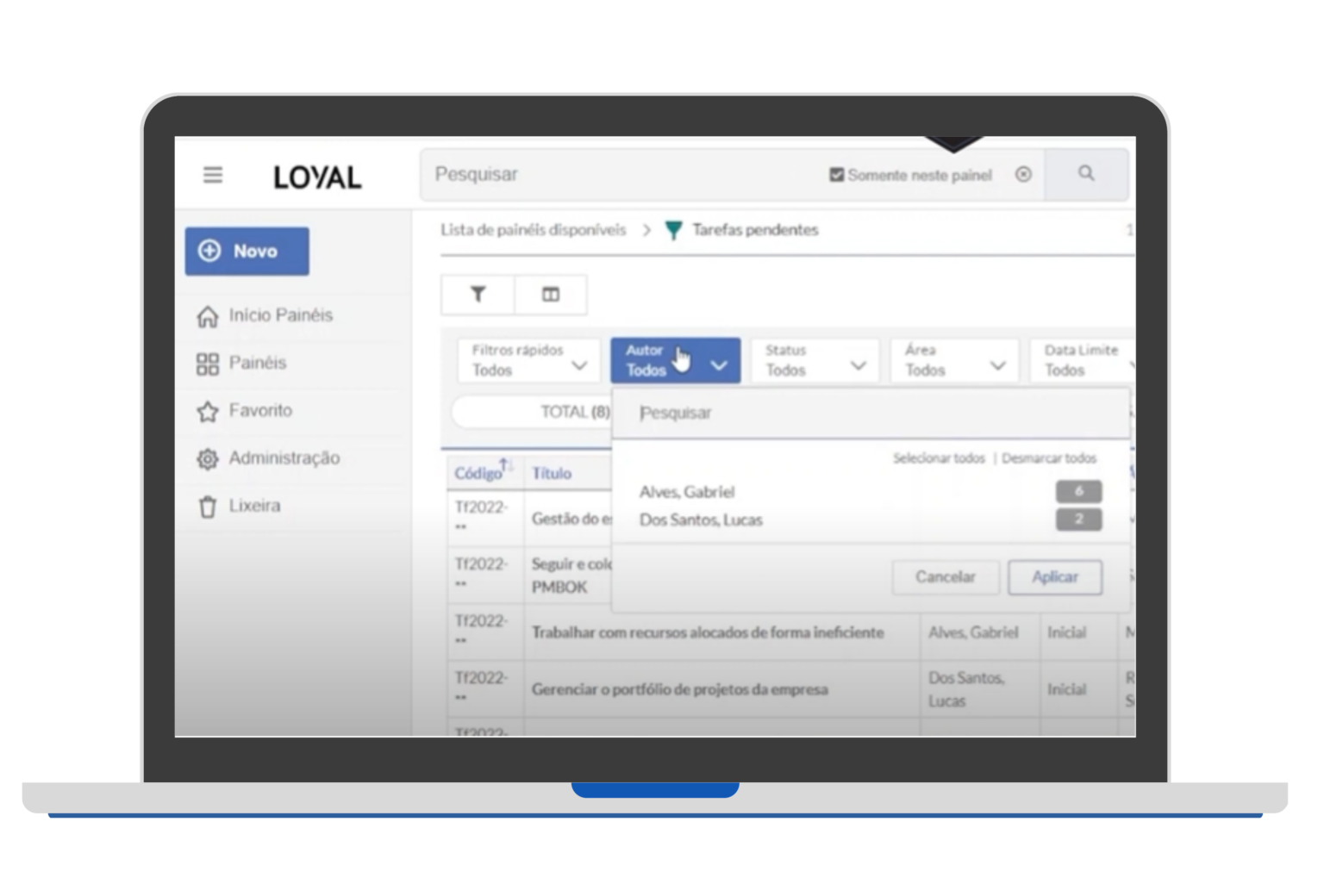
Task: Open Favorito via the star icon
Action: point(207,411)
